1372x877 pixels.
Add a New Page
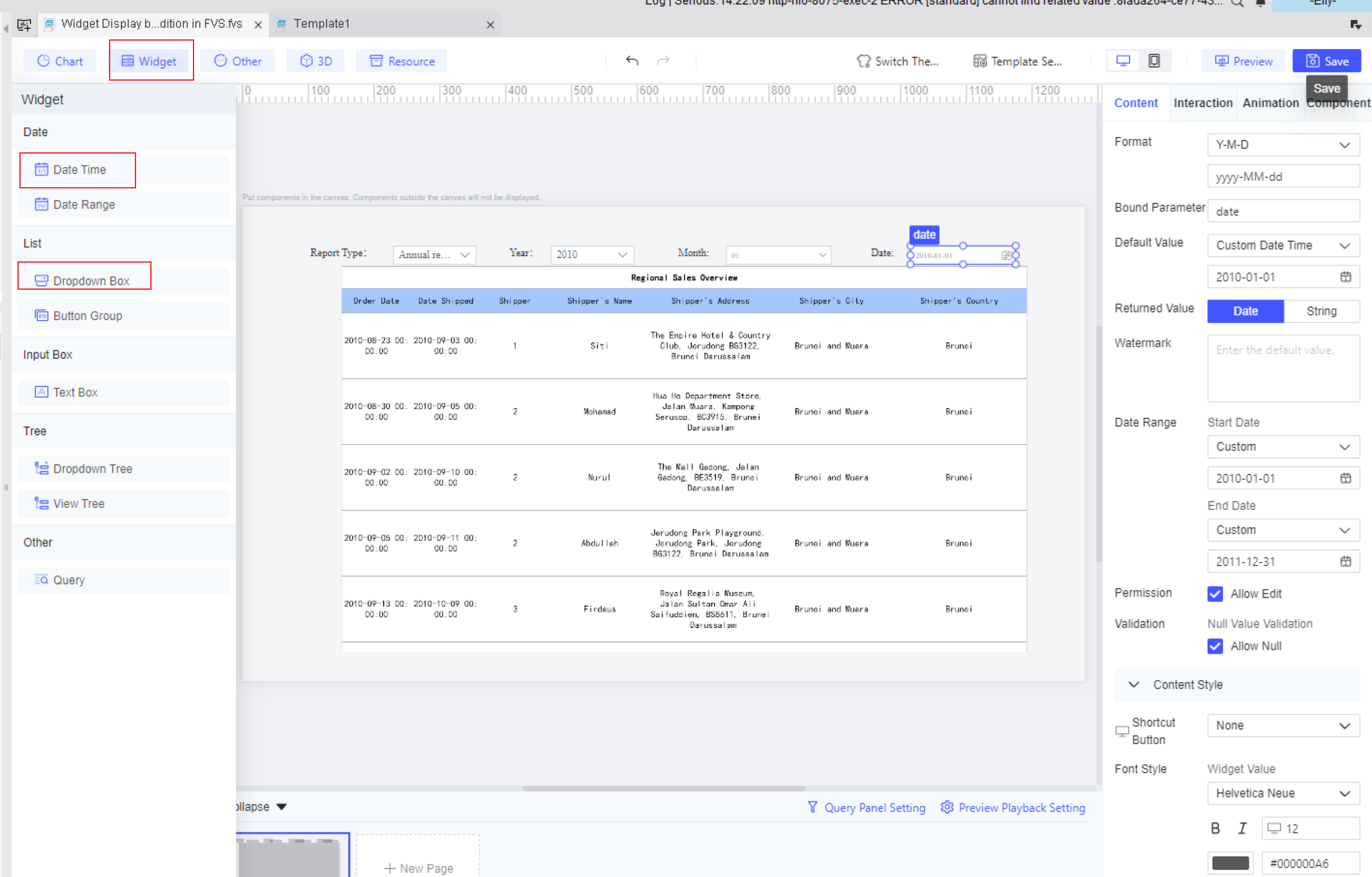(x=418, y=856)
